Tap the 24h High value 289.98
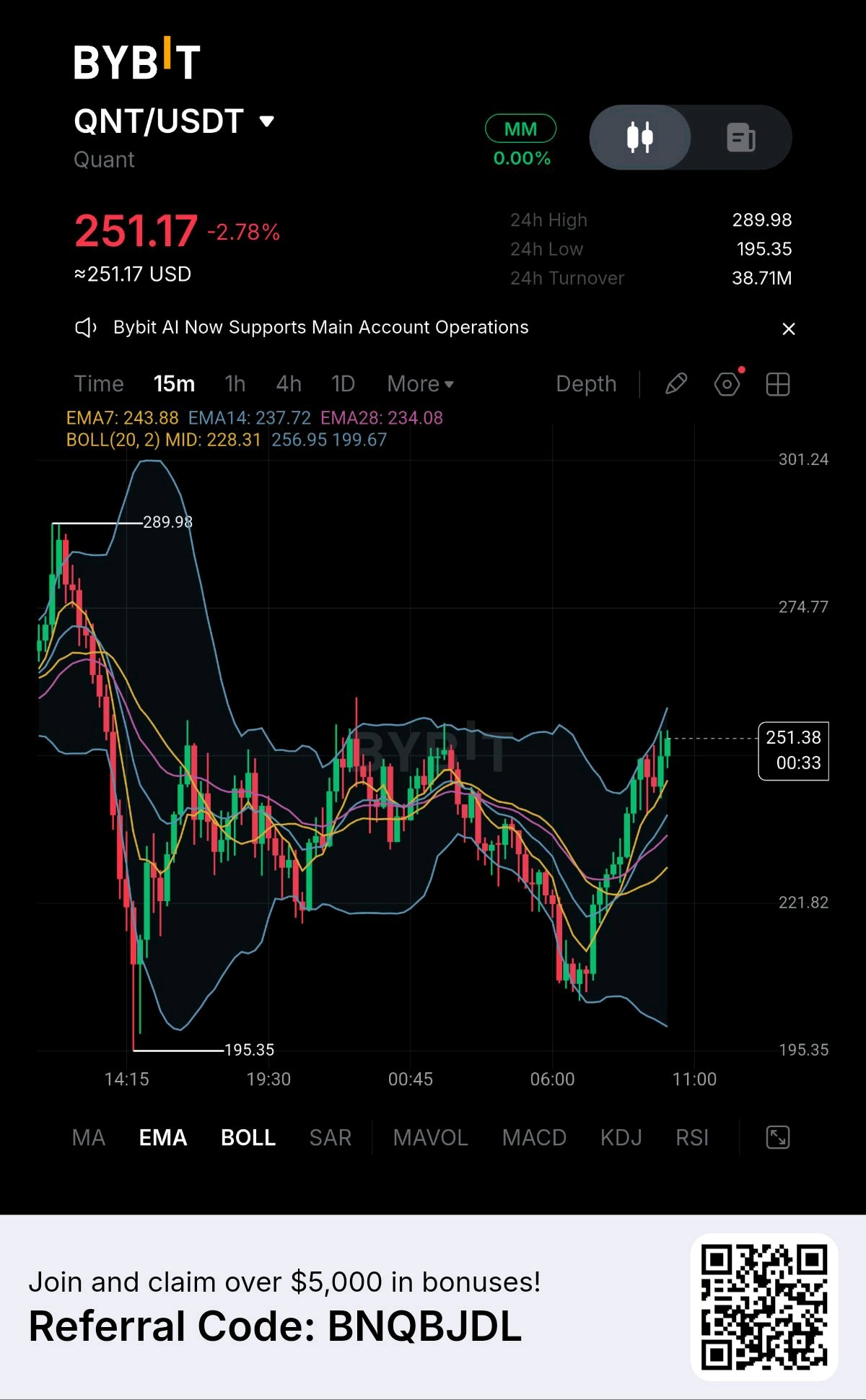The height and width of the screenshot is (1400, 866). [762, 220]
